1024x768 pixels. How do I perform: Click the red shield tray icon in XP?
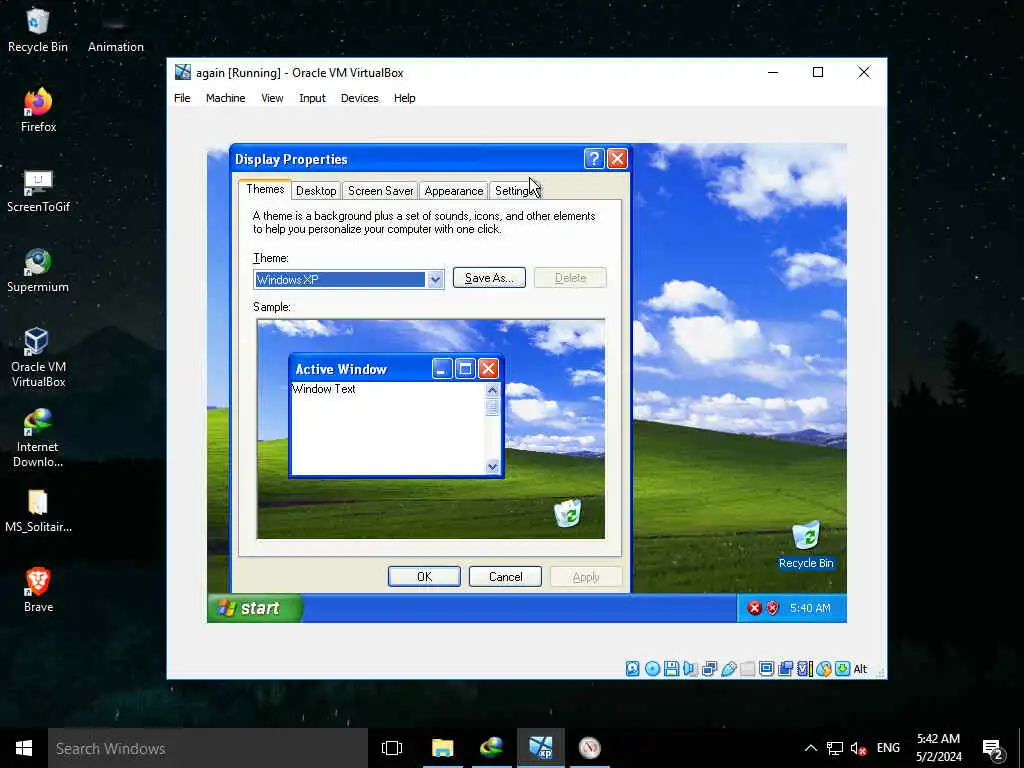773,608
